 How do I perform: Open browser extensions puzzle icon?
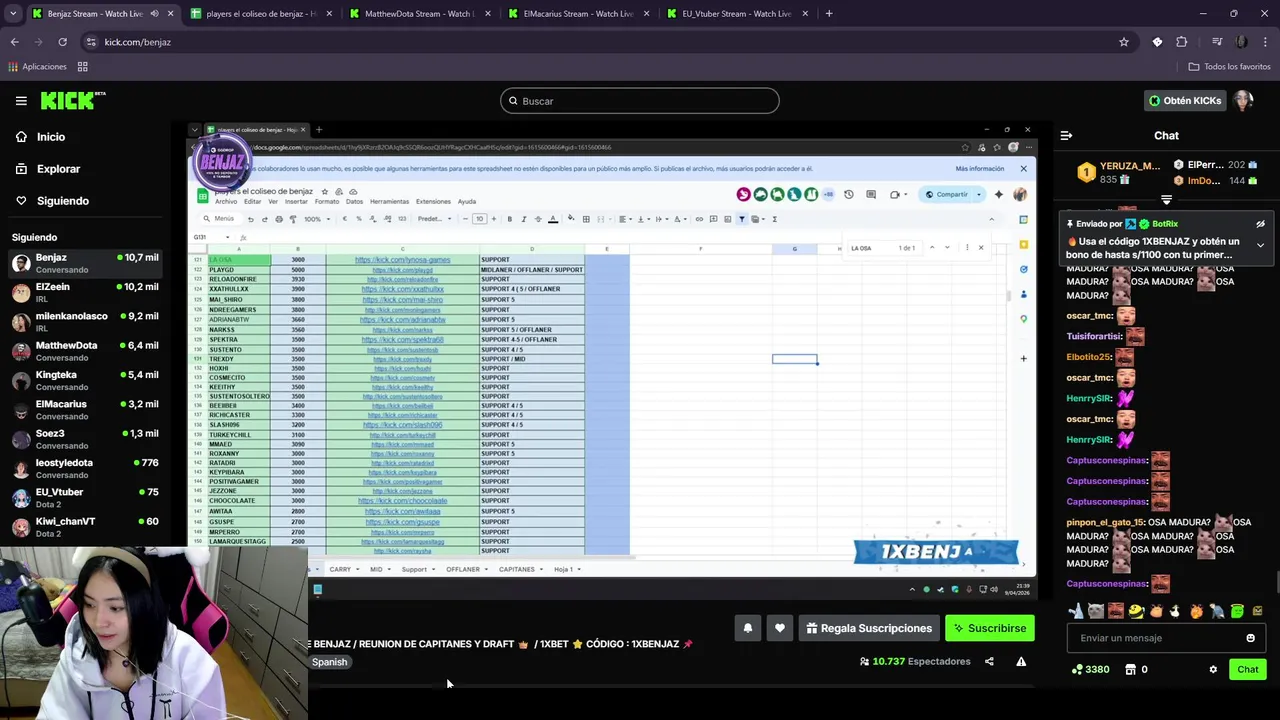(x=1181, y=42)
